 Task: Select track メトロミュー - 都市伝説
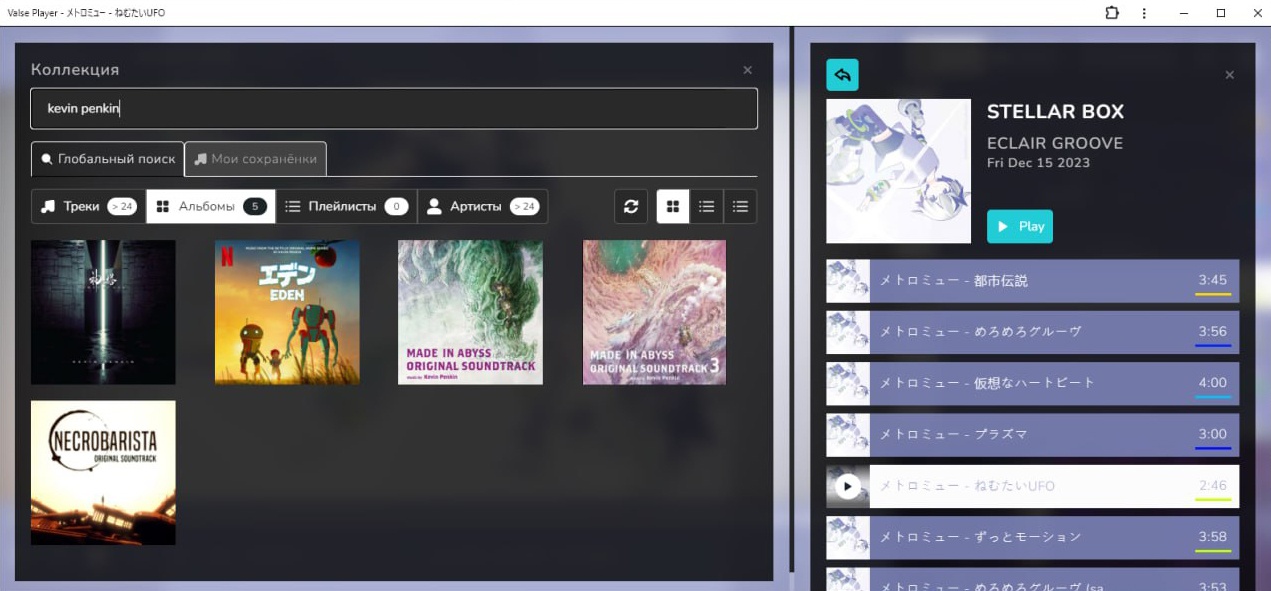[1032, 281]
